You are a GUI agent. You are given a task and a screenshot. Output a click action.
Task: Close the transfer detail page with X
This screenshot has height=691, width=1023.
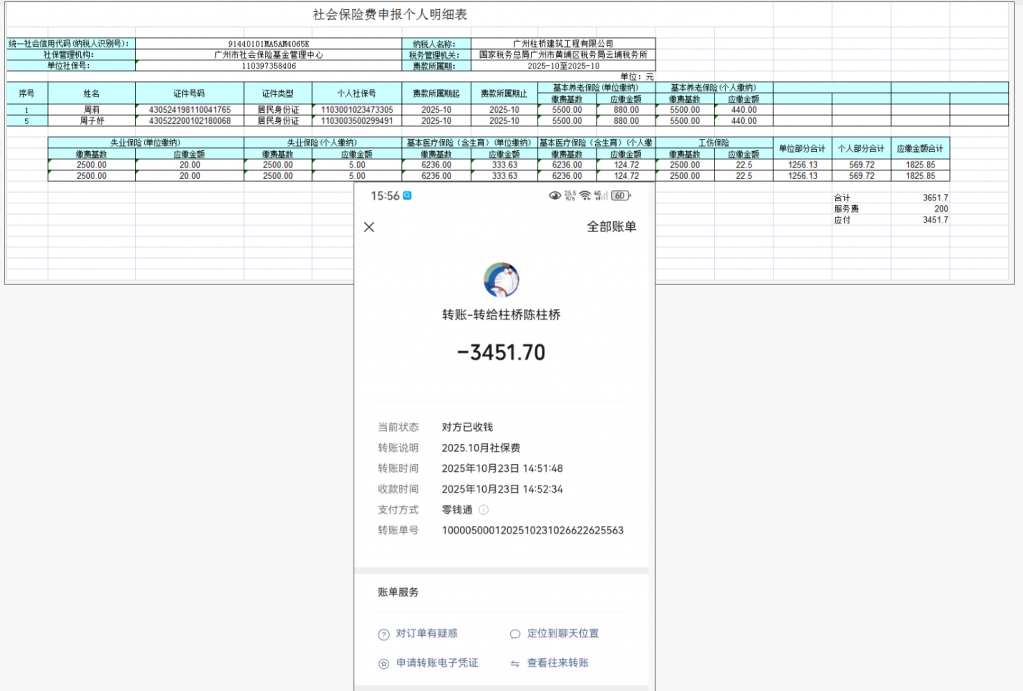coord(369,227)
